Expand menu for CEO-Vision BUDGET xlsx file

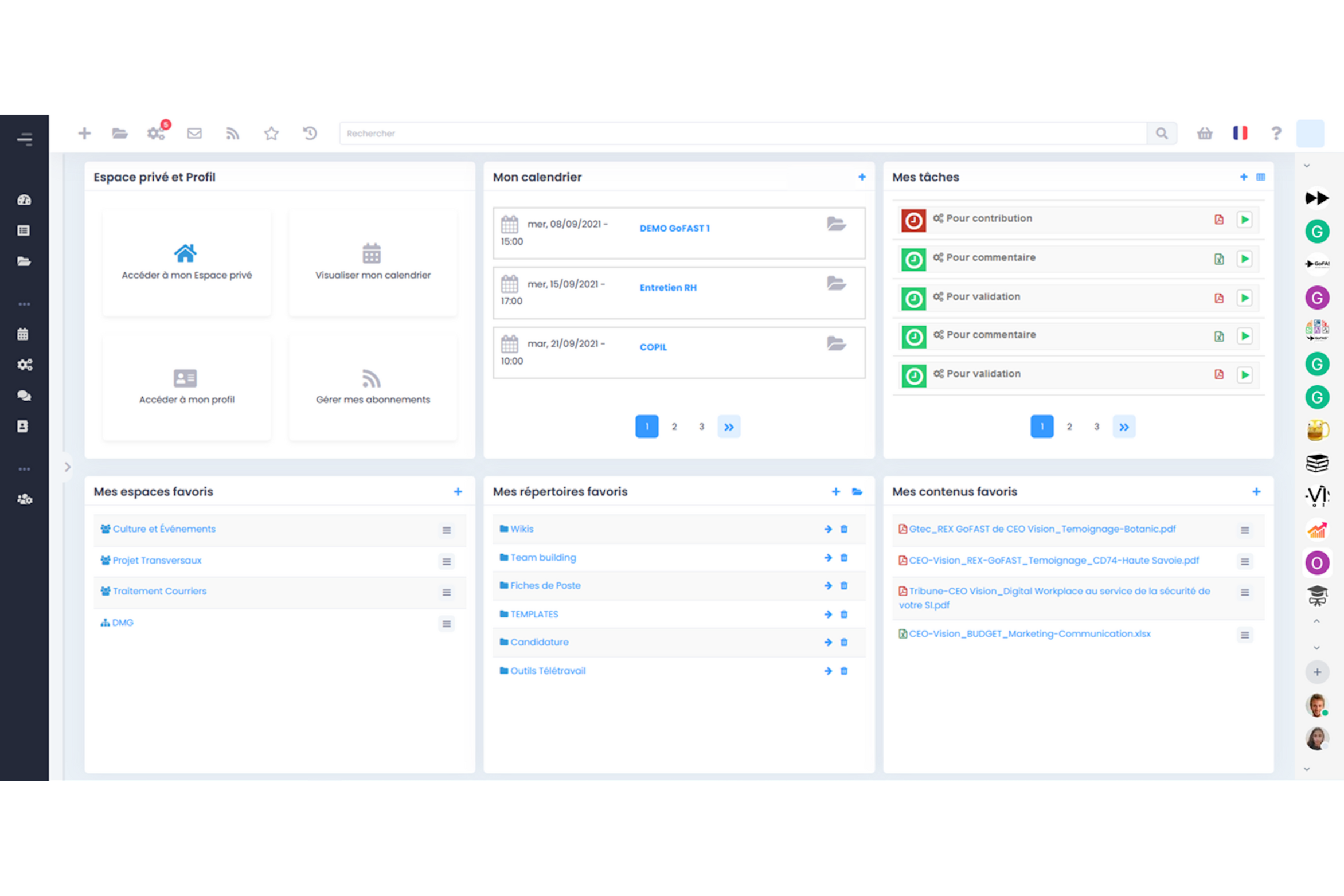point(1245,635)
